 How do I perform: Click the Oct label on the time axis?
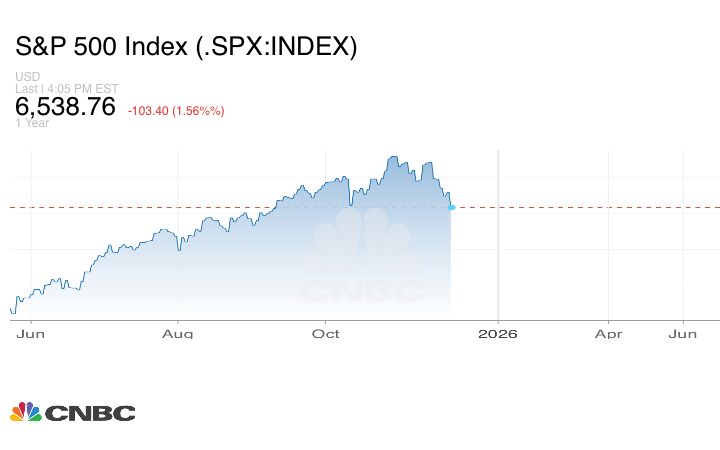325,333
